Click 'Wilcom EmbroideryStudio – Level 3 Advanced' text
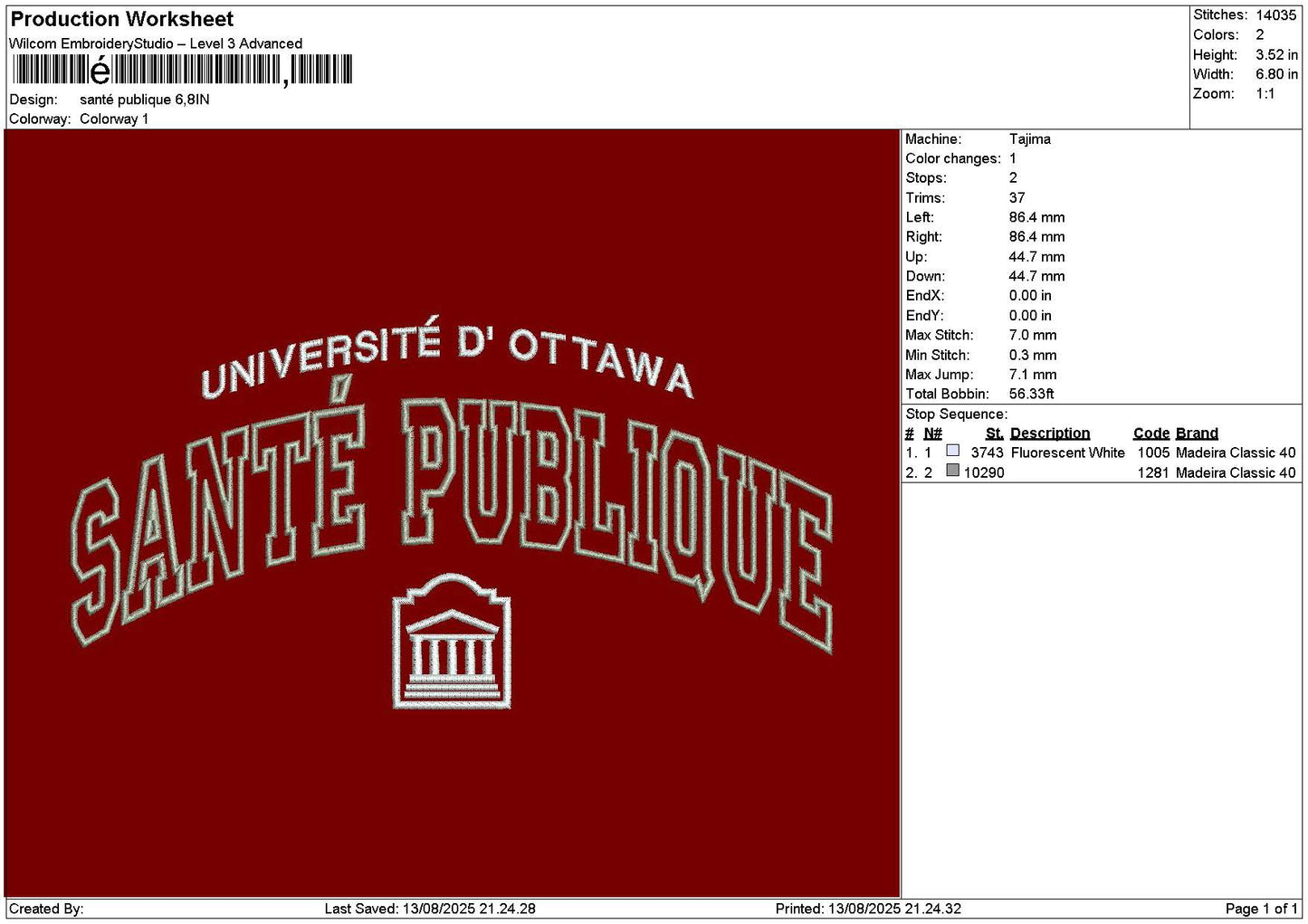The width and height of the screenshot is (1308, 924). (x=156, y=43)
